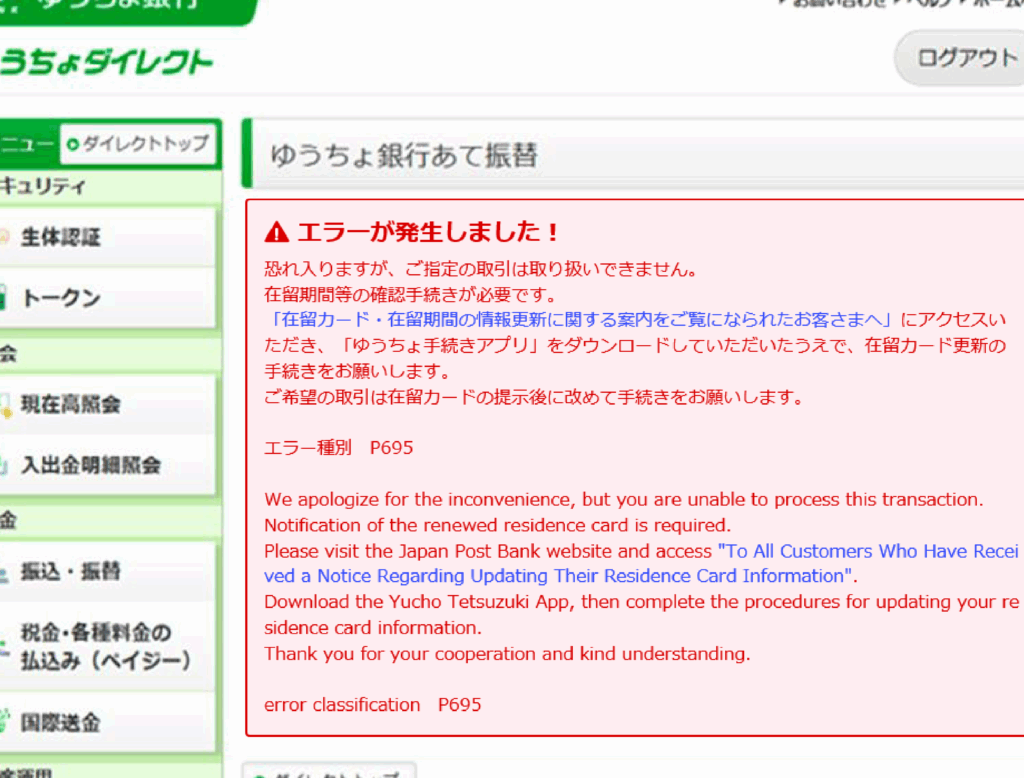Open the ダイレクトトップ tab
The image size is (1024, 778).
click(x=138, y=143)
